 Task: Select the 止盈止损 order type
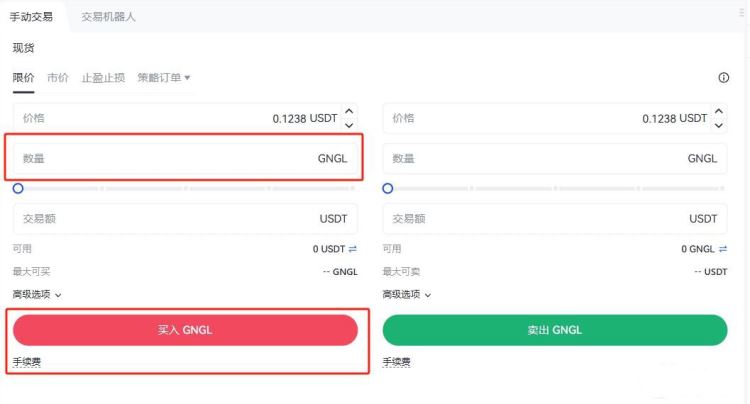pos(103,78)
